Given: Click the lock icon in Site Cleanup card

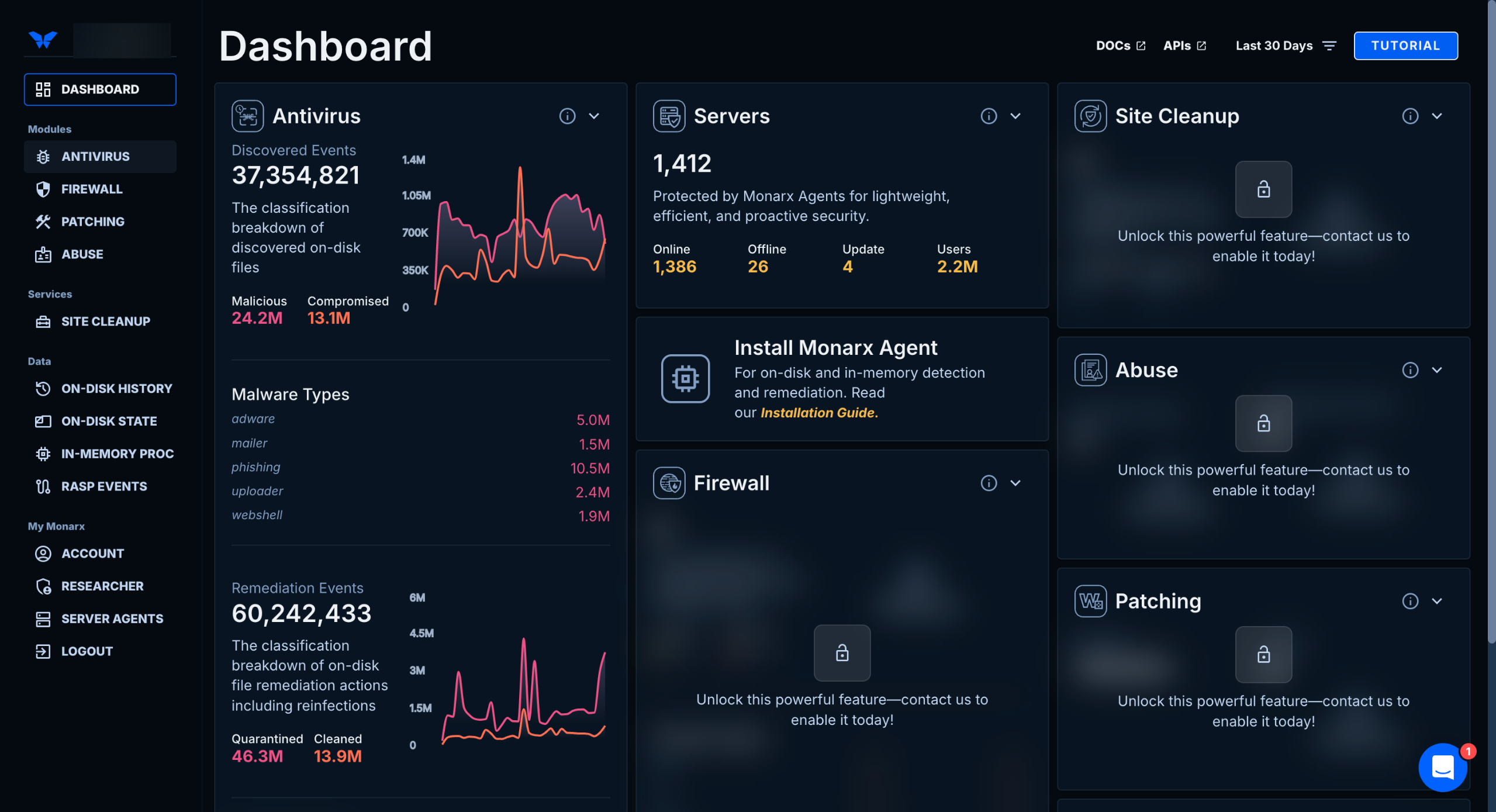Looking at the screenshot, I should click(x=1263, y=189).
